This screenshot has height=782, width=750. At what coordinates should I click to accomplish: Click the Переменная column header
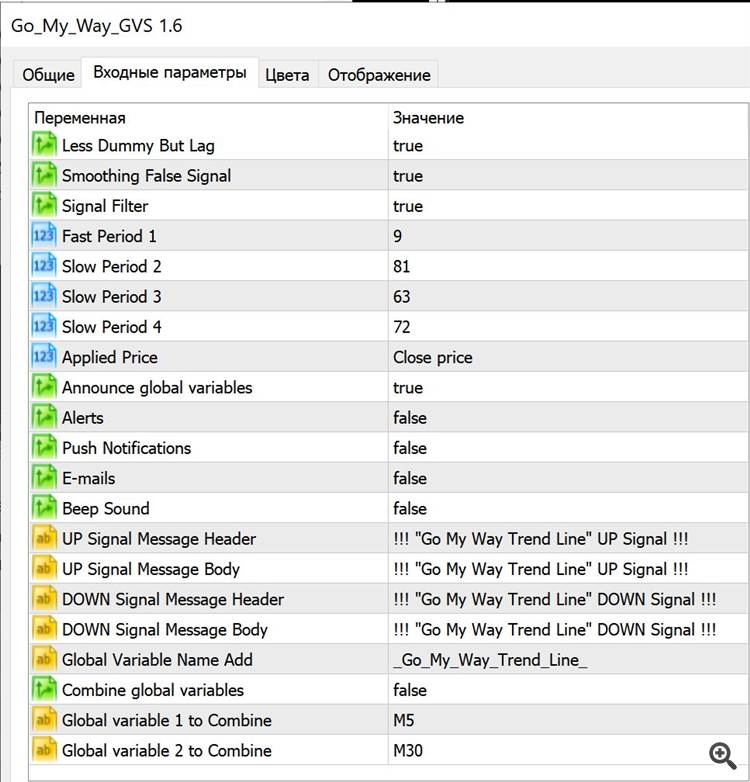(80, 118)
